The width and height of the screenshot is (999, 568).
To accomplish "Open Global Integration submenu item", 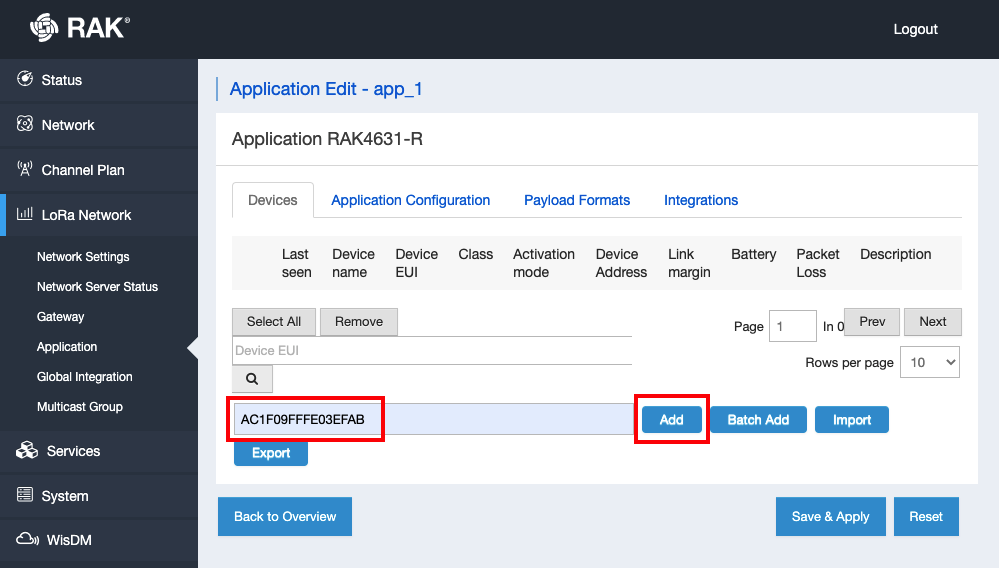I will [x=85, y=376].
